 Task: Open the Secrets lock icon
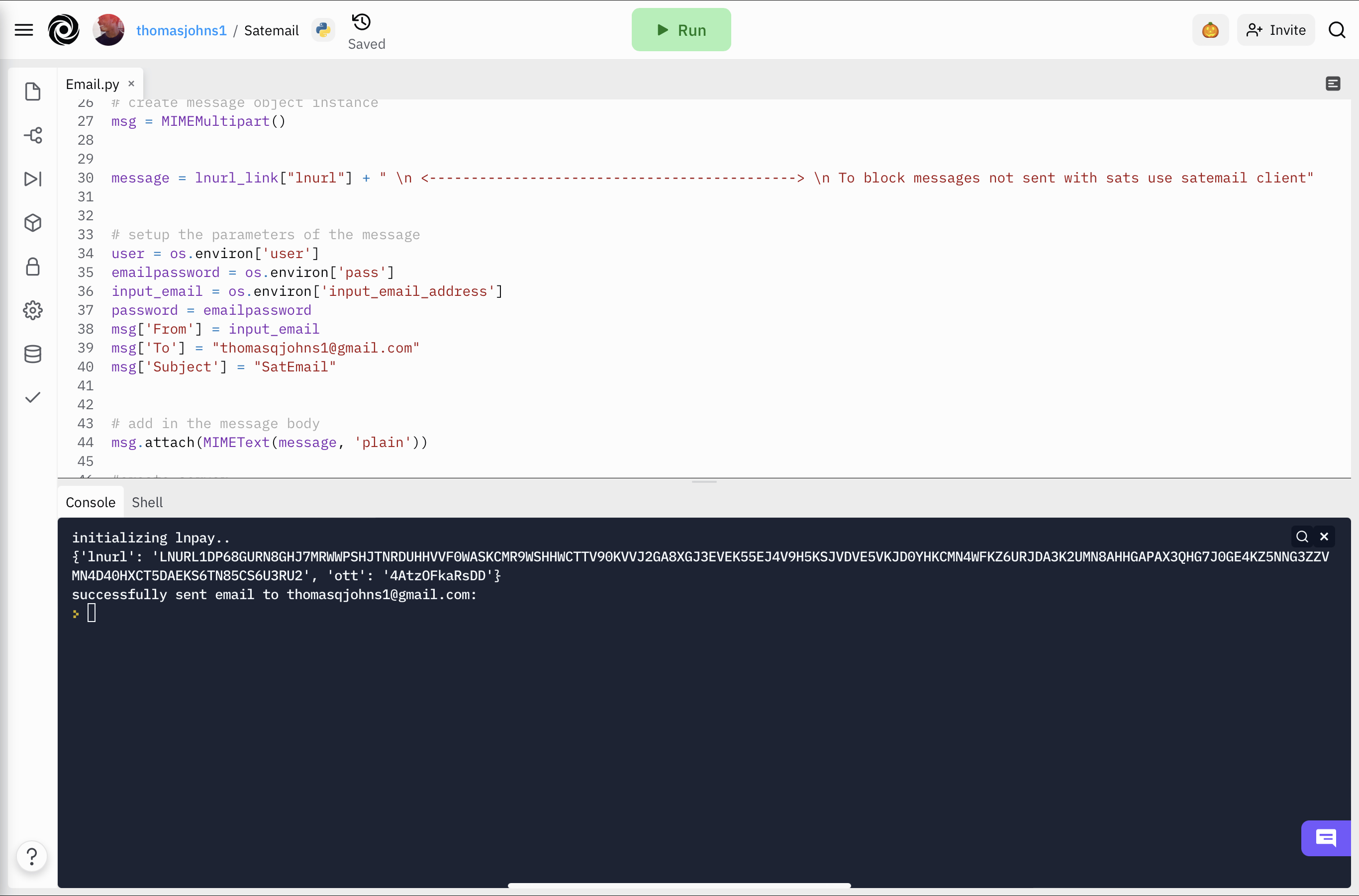point(33,267)
